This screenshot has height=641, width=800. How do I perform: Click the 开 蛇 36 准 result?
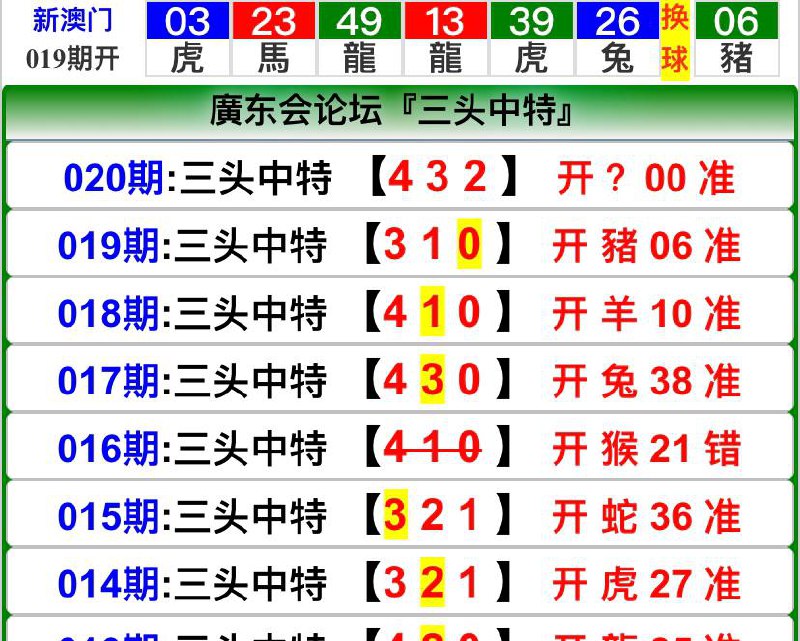646,516
